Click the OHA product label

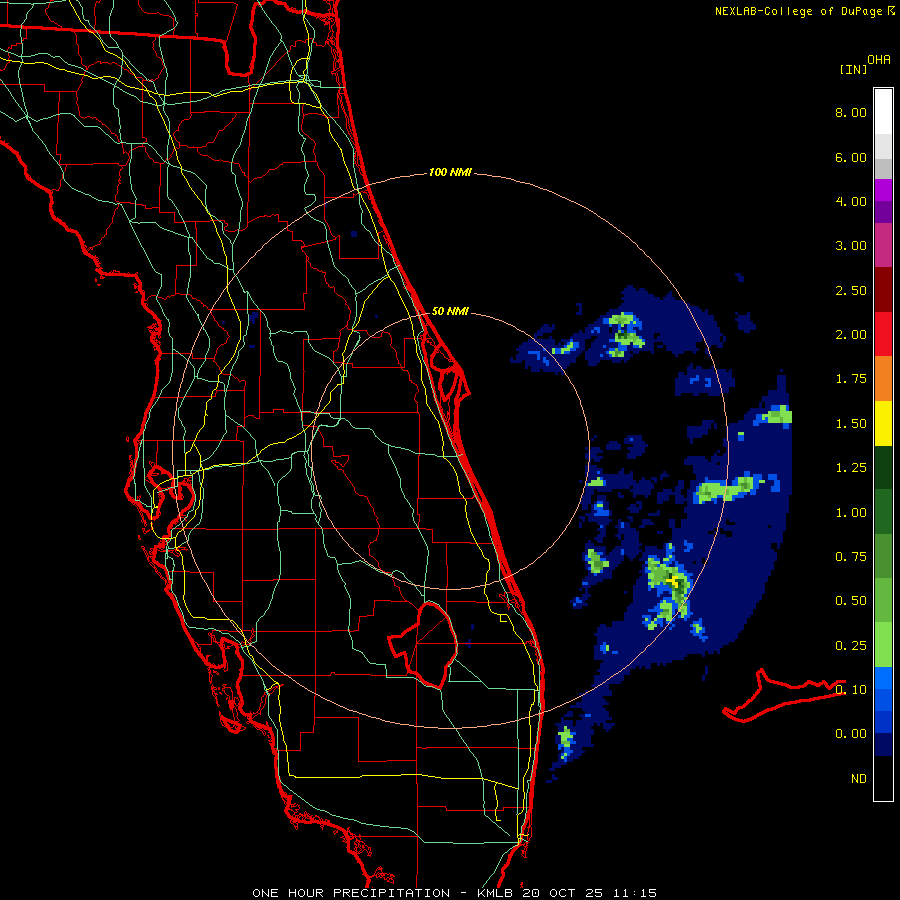coord(879,60)
